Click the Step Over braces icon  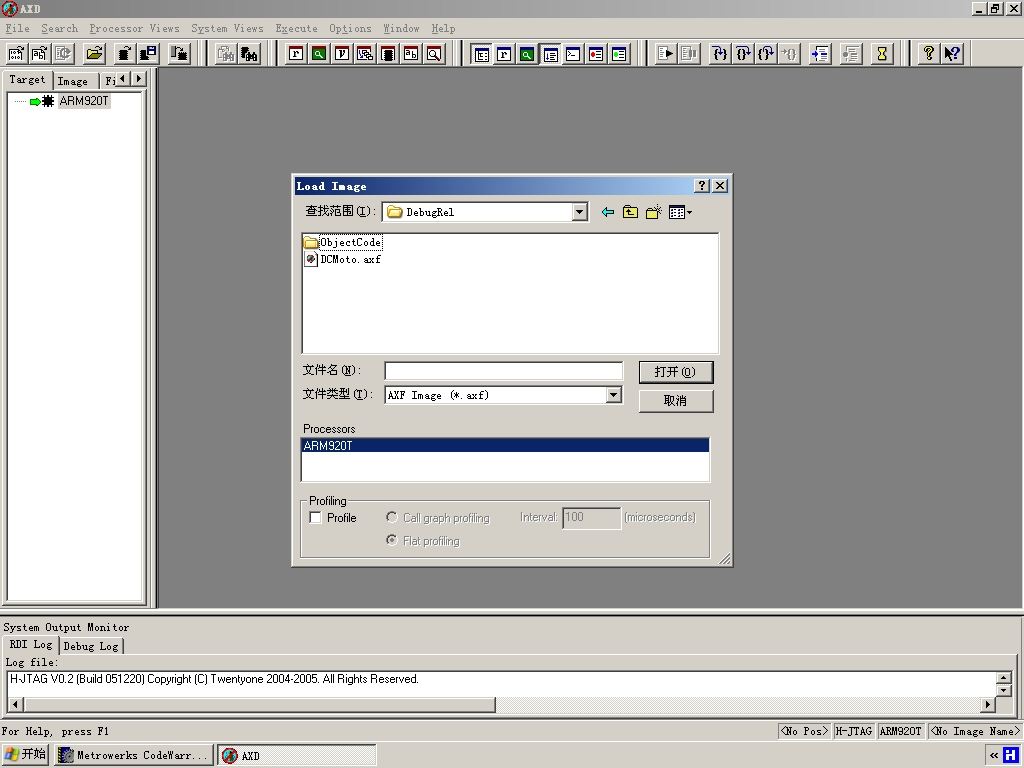pos(743,54)
